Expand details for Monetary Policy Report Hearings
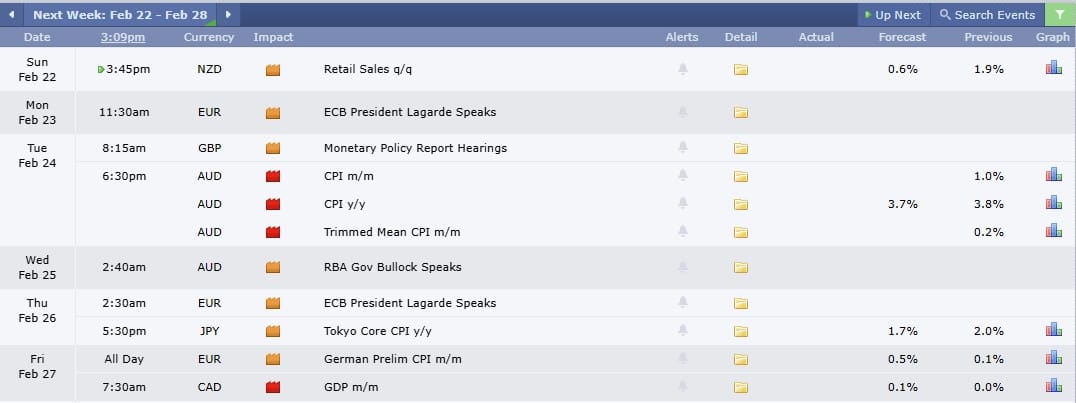The width and height of the screenshot is (1076, 403). tap(741, 148)
